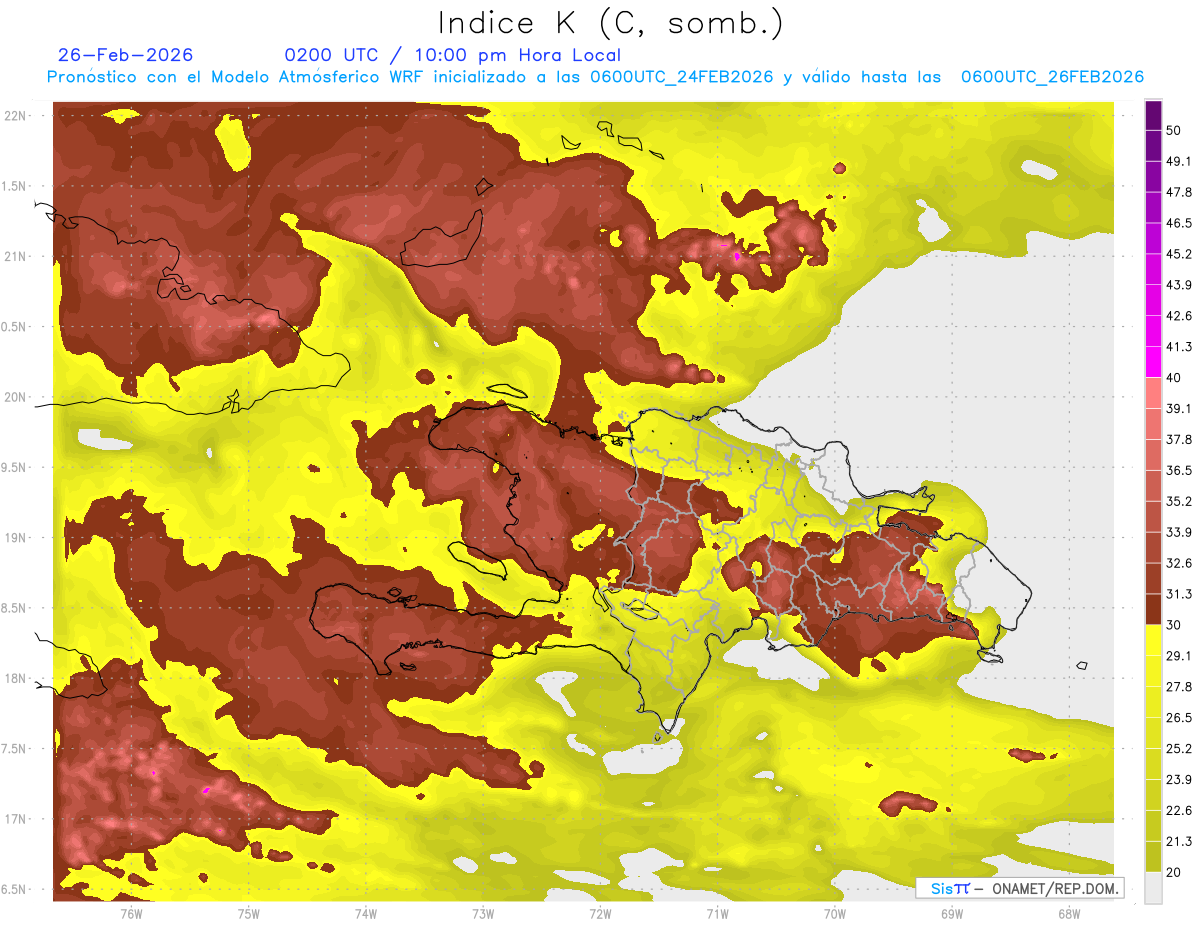Select the "6.5N" latitude tick label

coord(15,890)
